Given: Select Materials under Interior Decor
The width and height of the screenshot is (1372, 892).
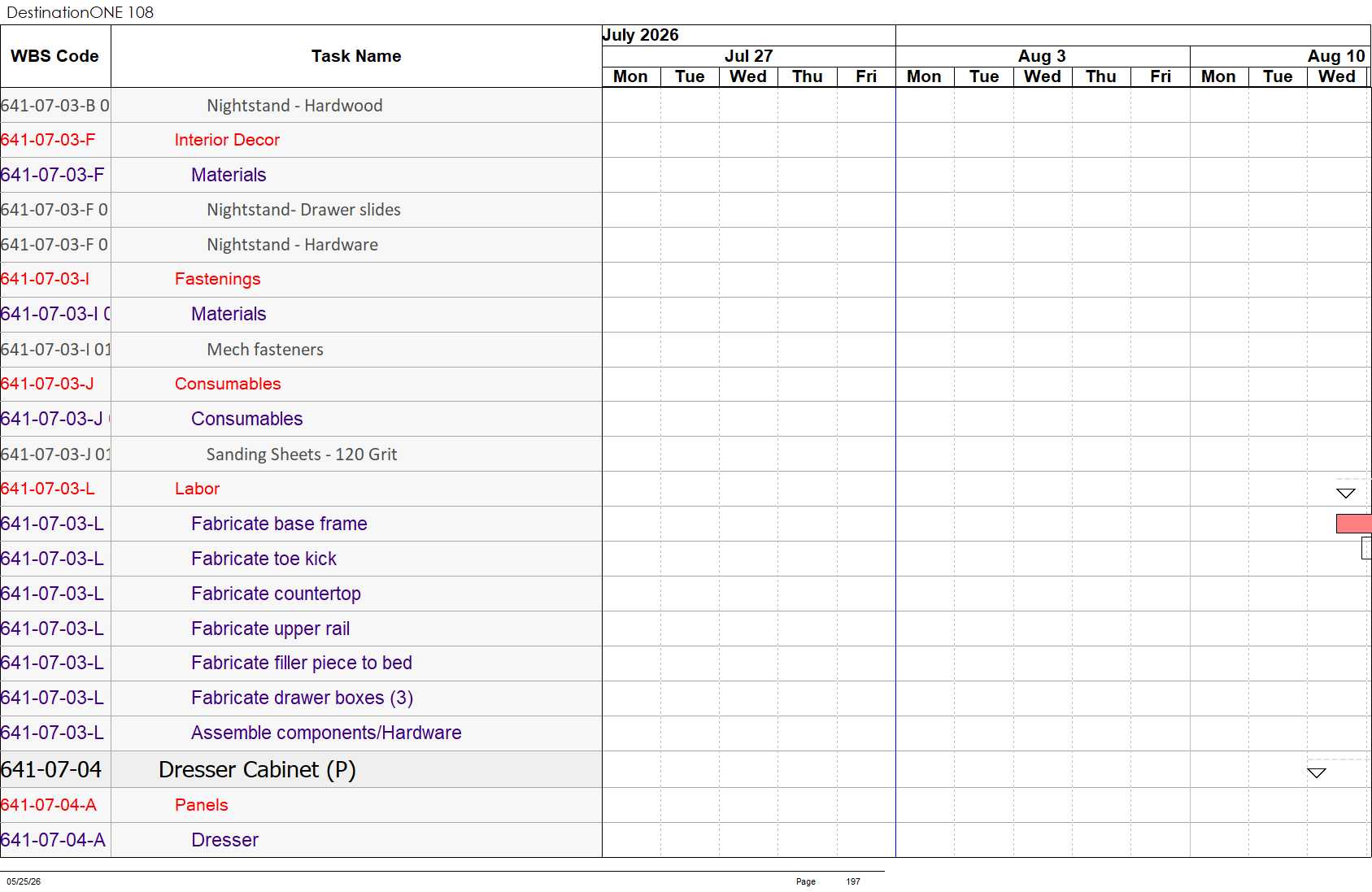Looking at the screenshot, I should tap(229, 175).
